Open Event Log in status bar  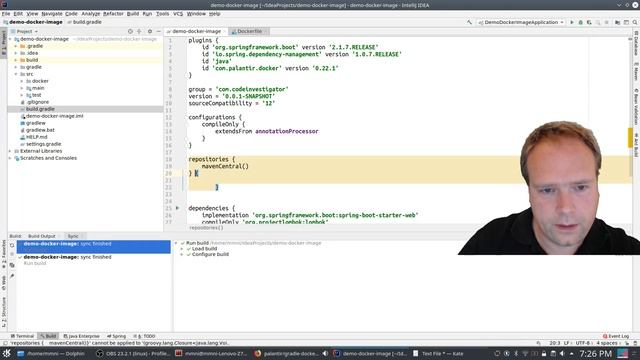click(616, 336)
